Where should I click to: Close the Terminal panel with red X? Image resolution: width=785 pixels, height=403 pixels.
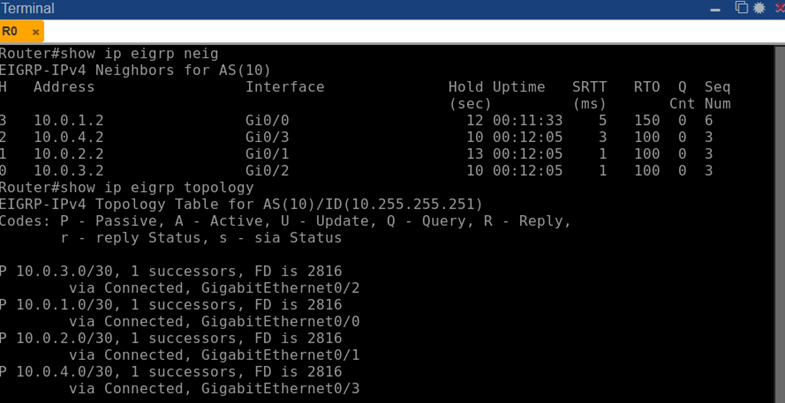tap(779, 8)
